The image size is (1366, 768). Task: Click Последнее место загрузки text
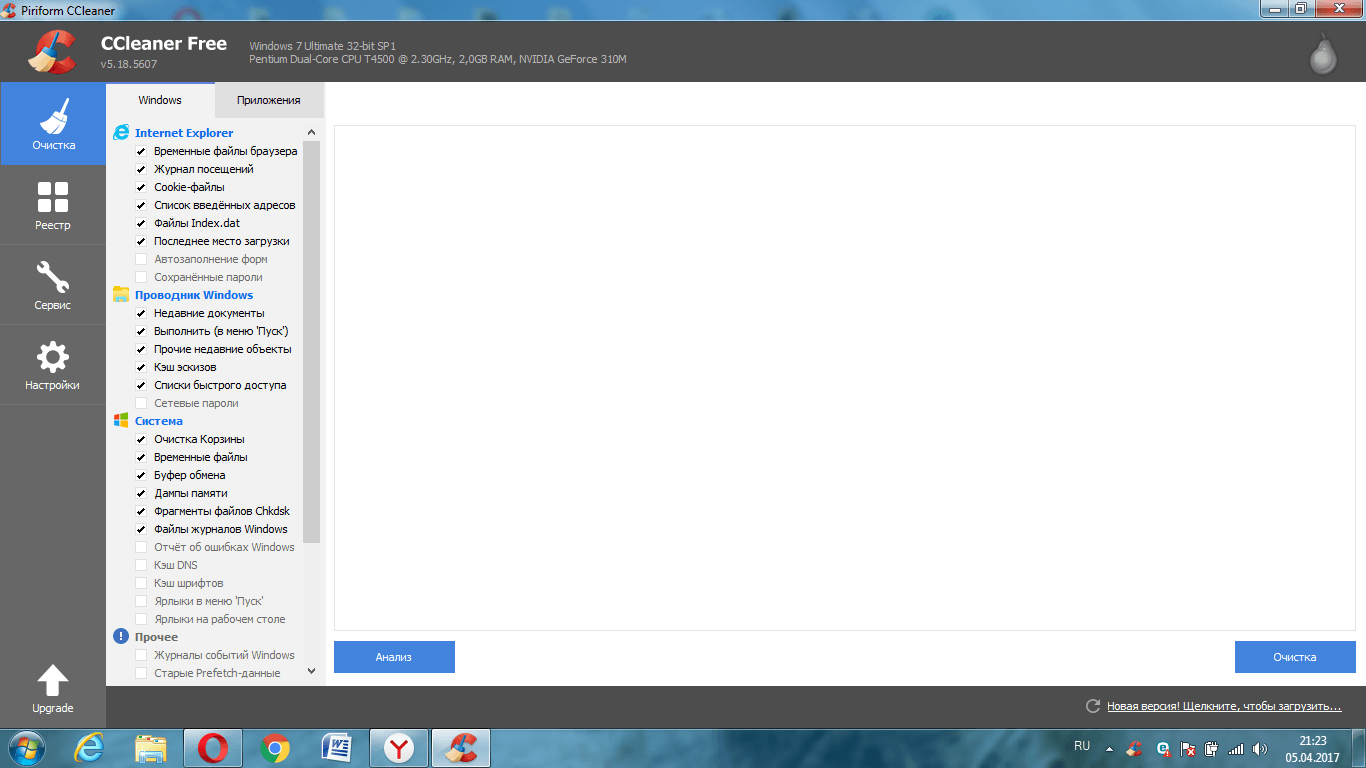point(222,241)
